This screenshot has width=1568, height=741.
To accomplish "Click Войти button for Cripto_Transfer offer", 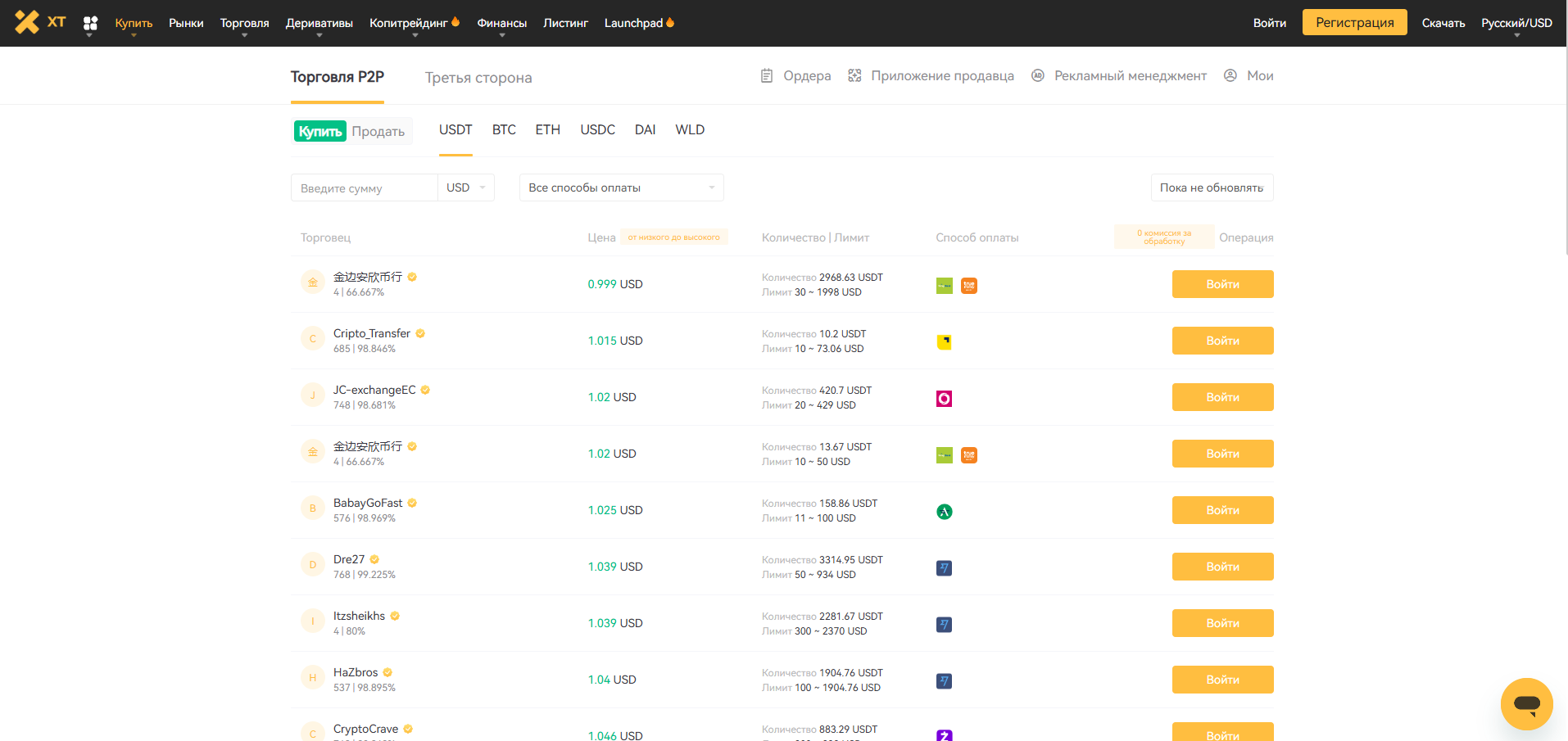I will (x=1223, y=341).
